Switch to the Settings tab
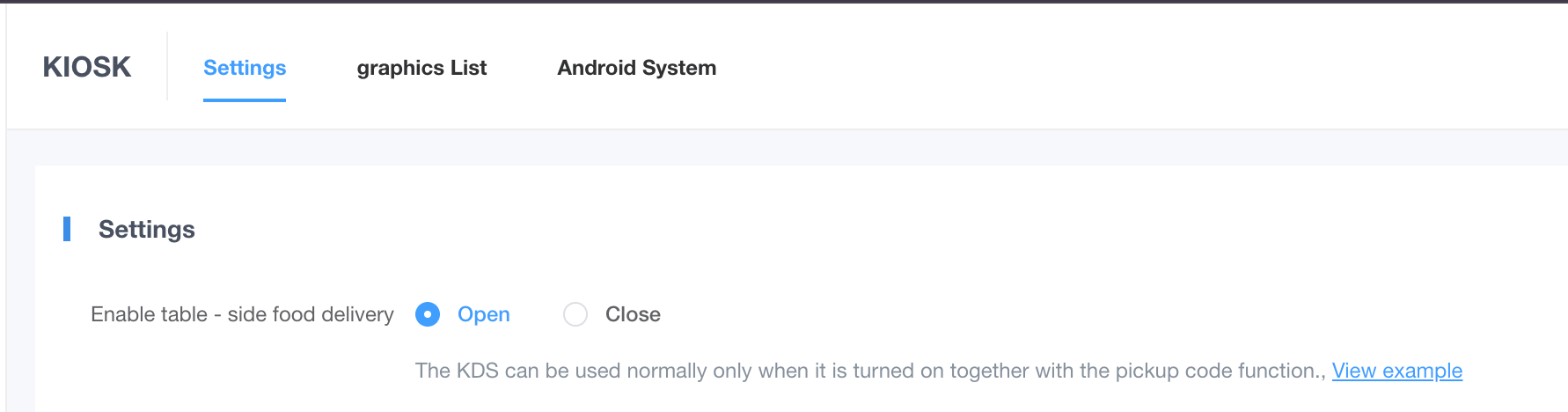 point(245,68)
